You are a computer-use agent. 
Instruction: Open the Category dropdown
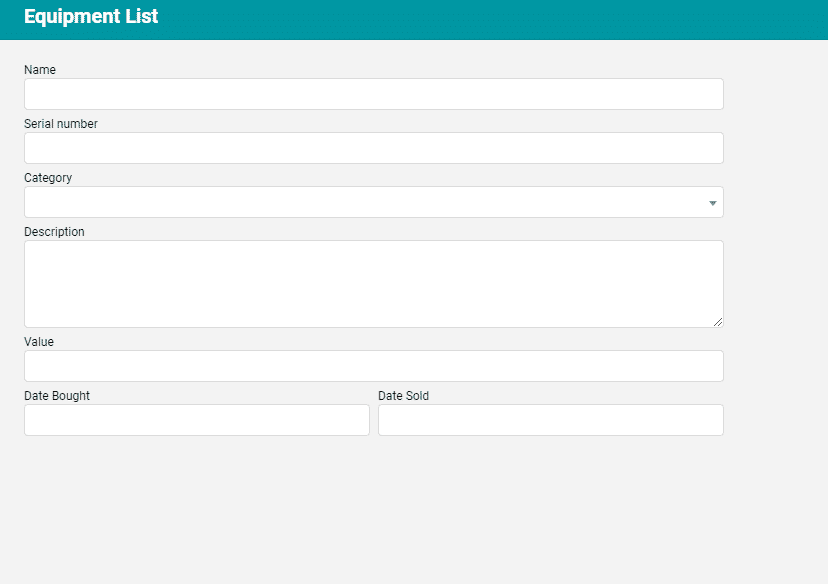tap(374, 202)
